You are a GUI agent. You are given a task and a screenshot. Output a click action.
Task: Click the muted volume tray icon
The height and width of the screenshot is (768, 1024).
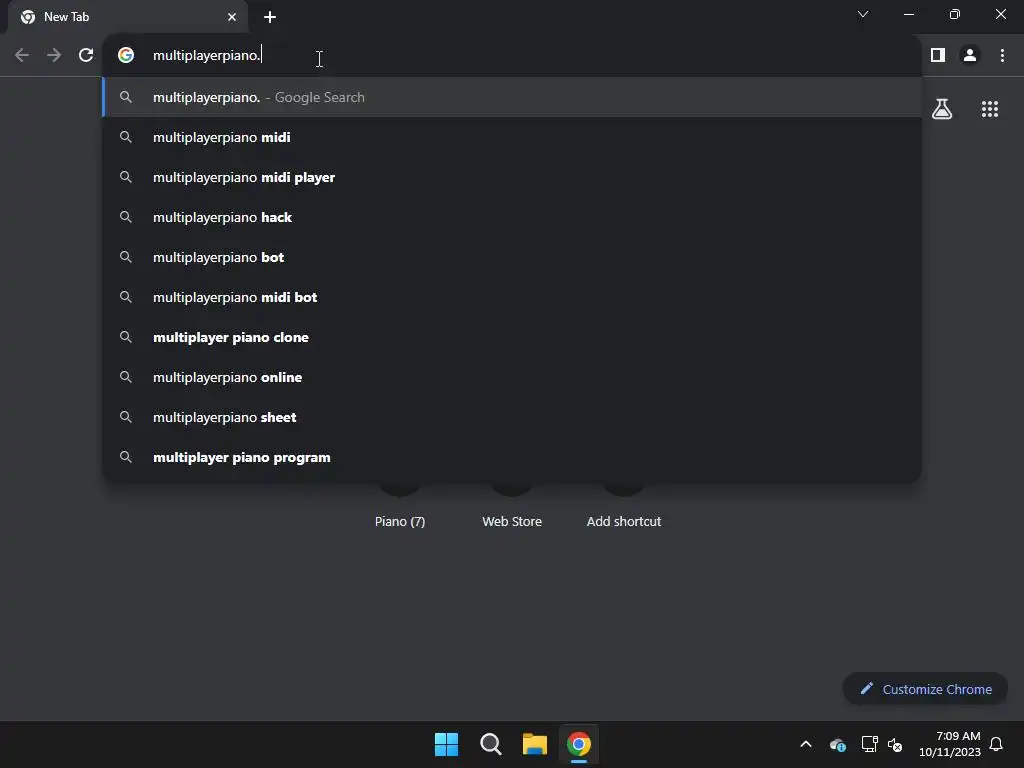(895, 744)
